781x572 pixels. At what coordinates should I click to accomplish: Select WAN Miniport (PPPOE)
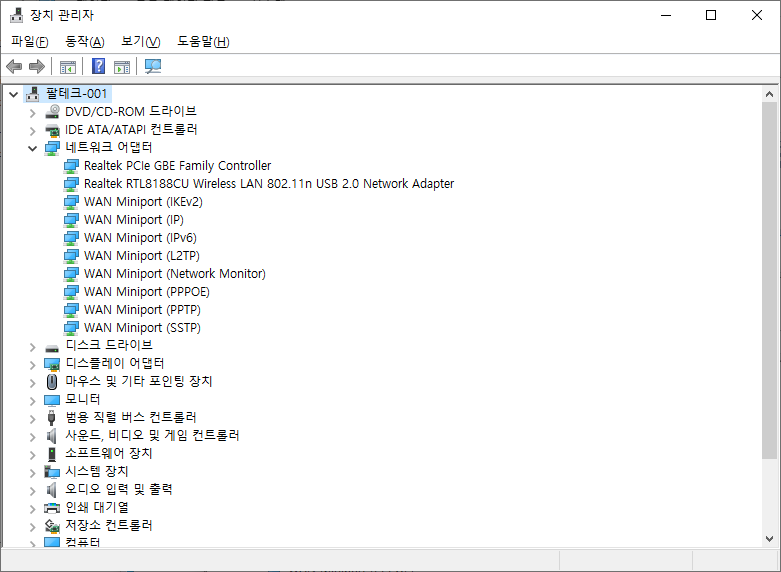point(147,291)
